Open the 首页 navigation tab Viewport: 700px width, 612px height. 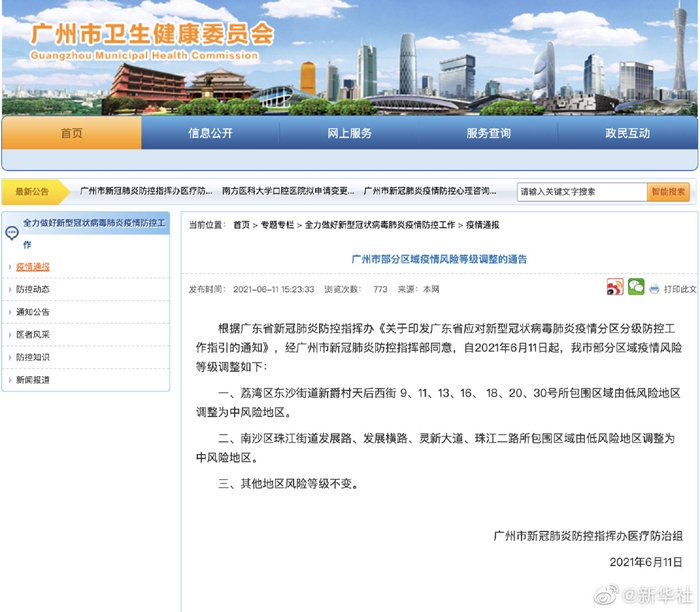pos(71,133)
